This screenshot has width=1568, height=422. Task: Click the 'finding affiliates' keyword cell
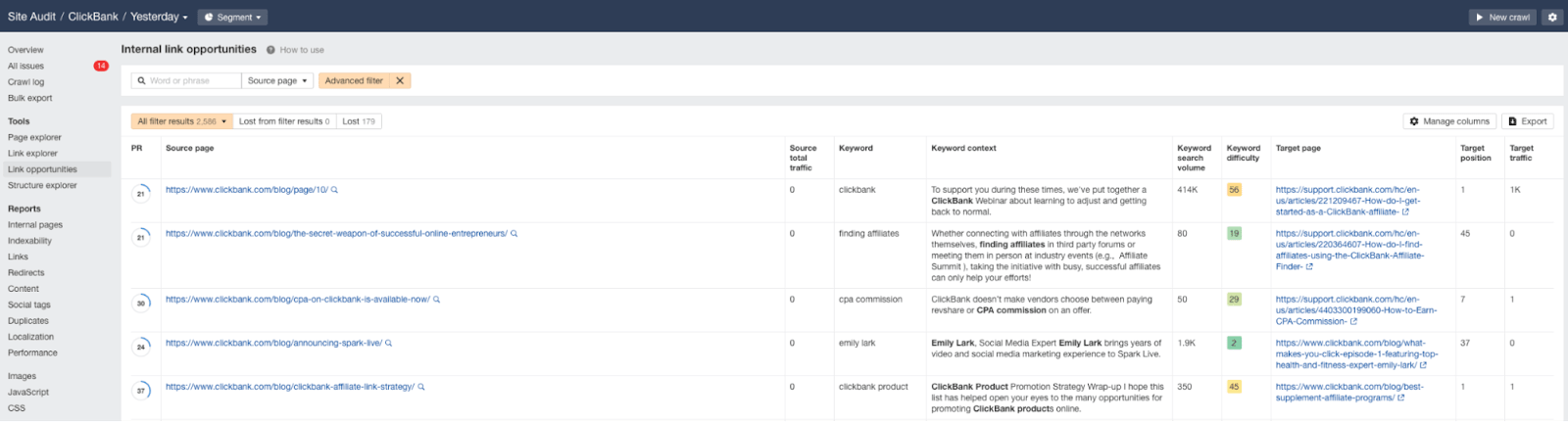point(868,234)
